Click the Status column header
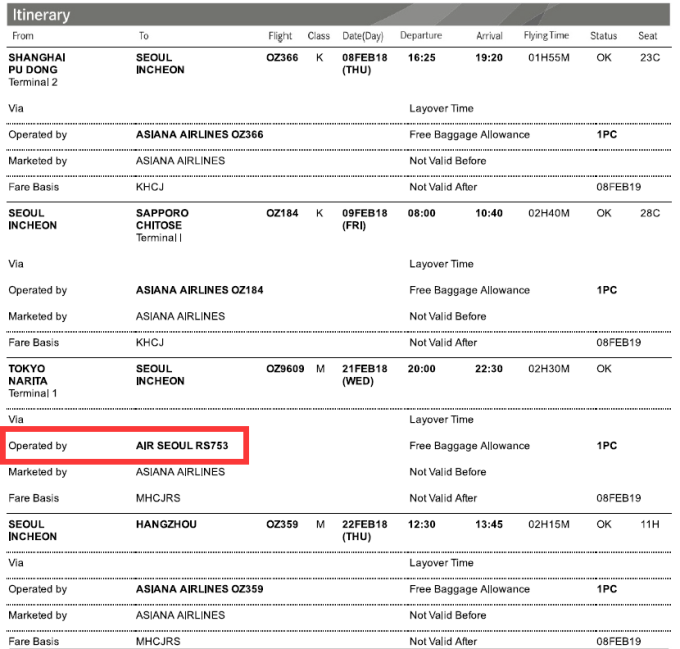This screenshot has width=680, height=649. click(x=603, y=36)
